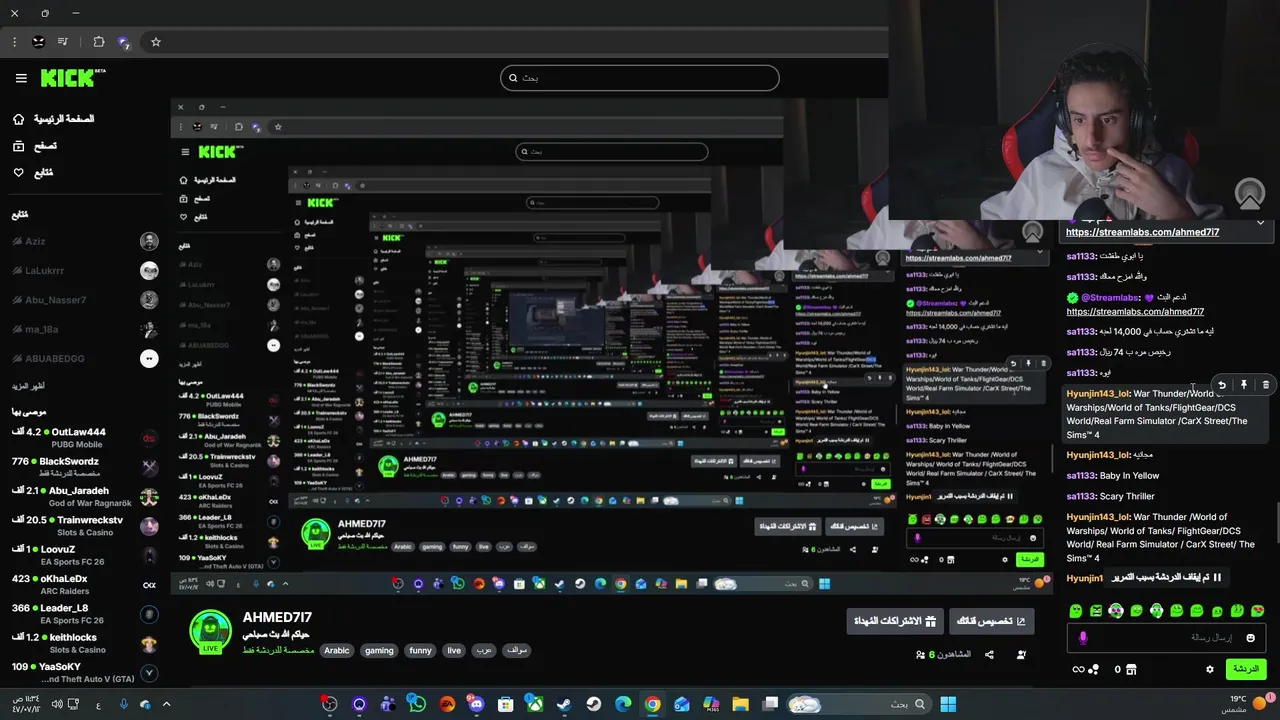Open recommended channel LoovuZ
The width and height of the screenshot is (1280, 720).
click(85, 555)
